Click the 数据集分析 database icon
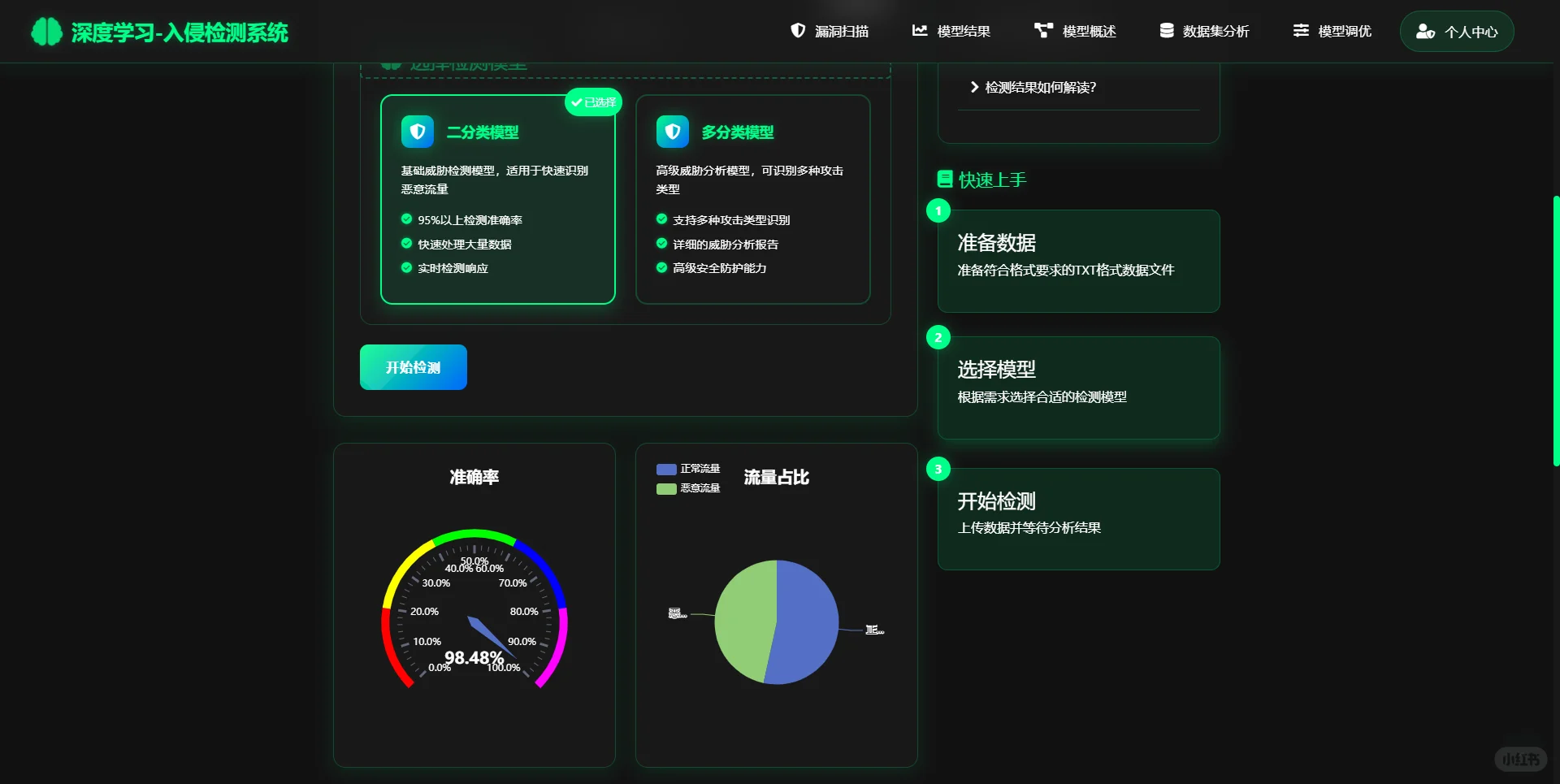Viewport: 1560px width, 784px height. (x=1167, y=30)
